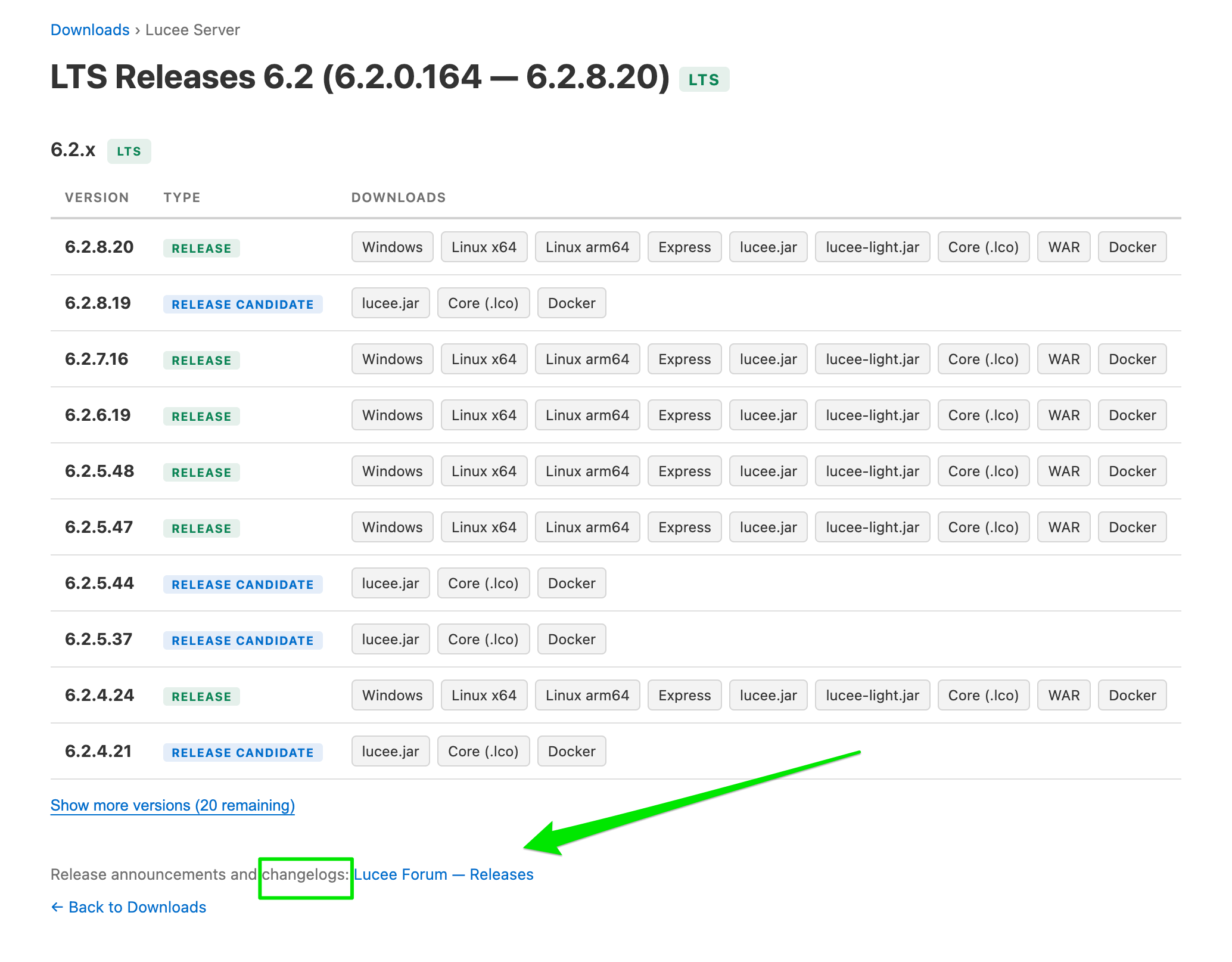This screenshot has width=1232, height=962.
Task: Download lucee.jar for 6.2.8.20
Action: [x=769, y=247]
